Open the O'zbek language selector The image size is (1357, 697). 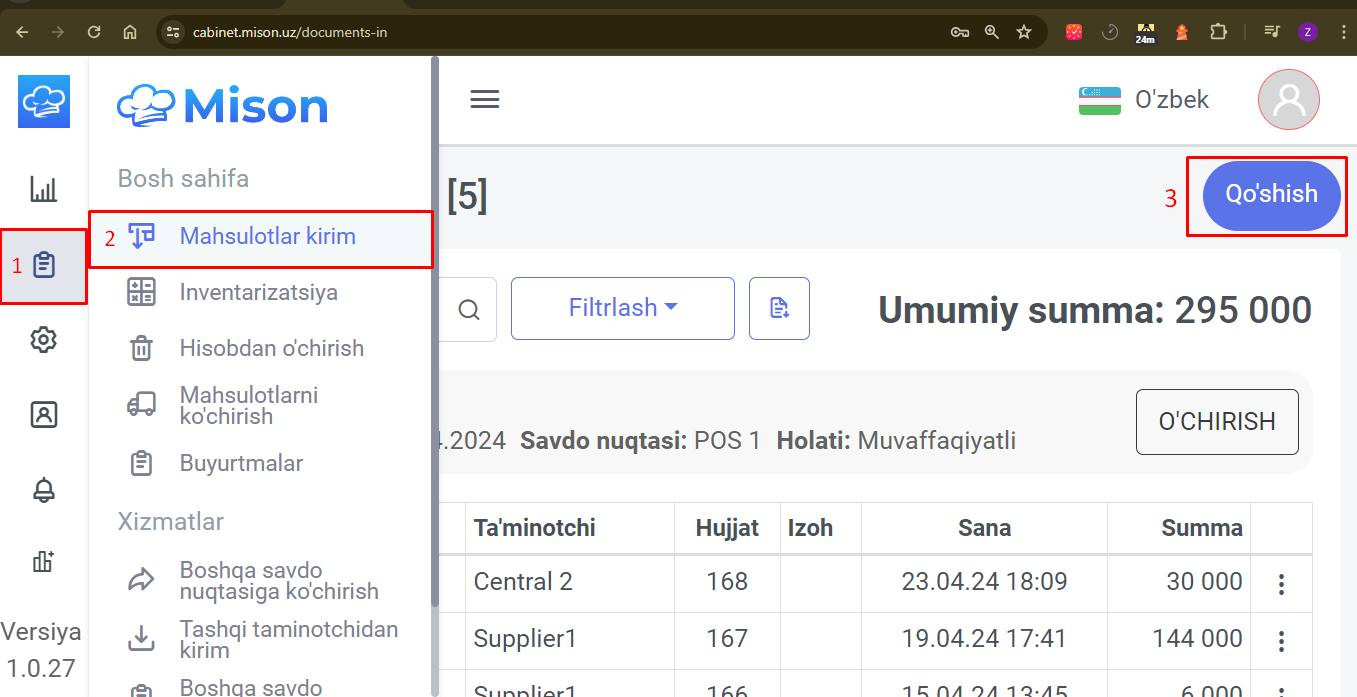(x=1144, y=100)
